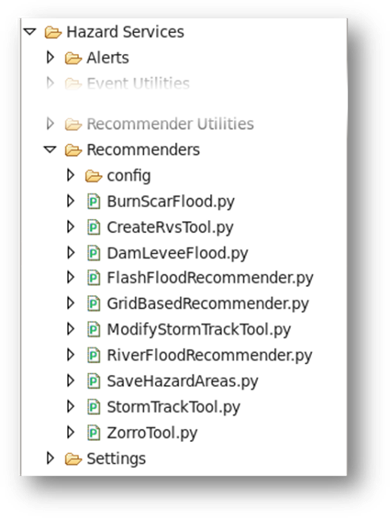Expand the Settings folder arrow
Image resolution: width=390 pixels, height=518 pixels.
(x=50, y=458)
